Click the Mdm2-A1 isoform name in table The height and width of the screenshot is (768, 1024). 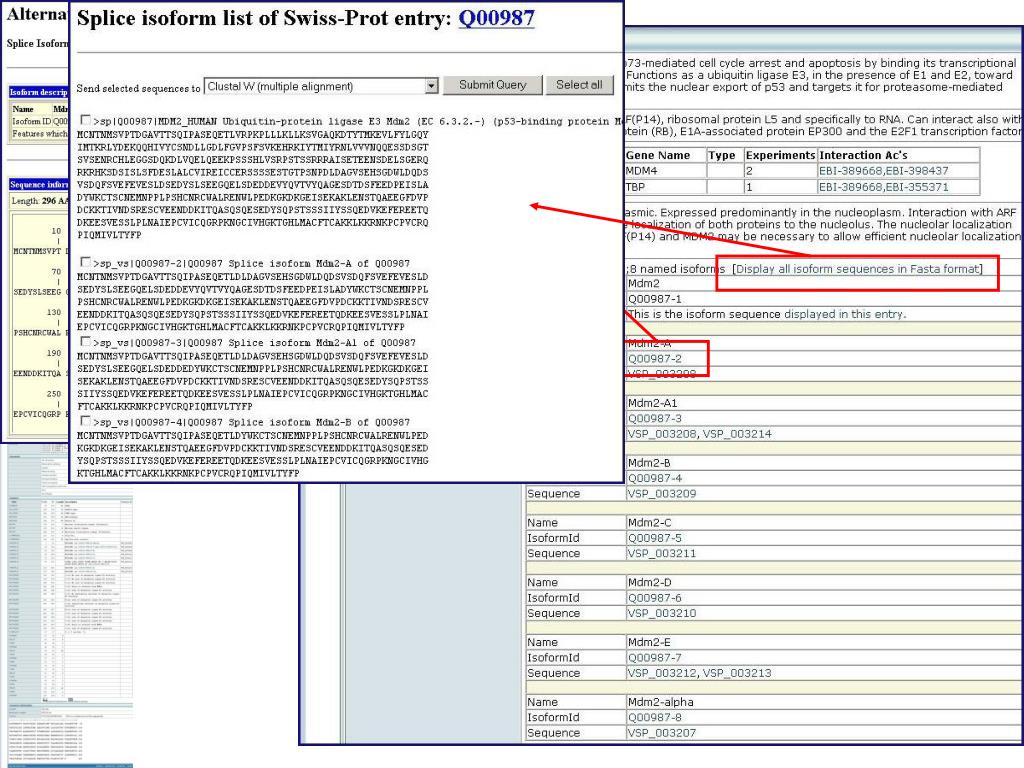pyautogui.click(x=652, y=403)
